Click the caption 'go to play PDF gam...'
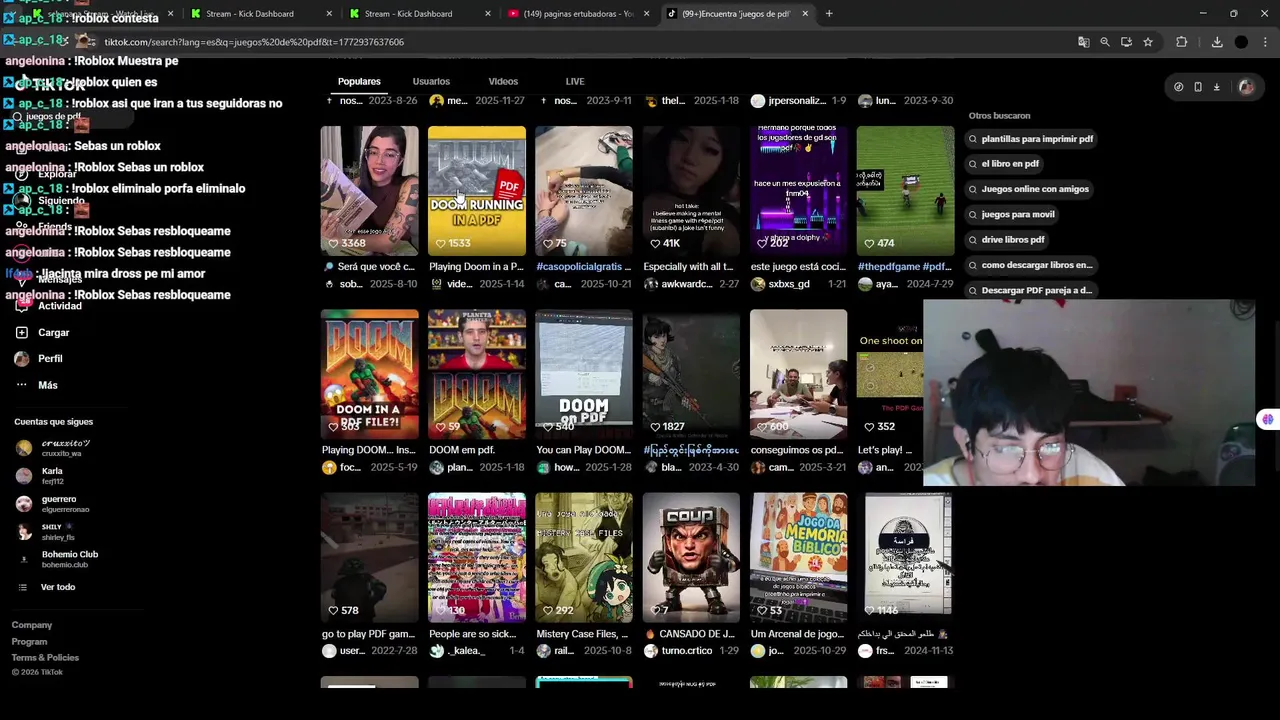 coord(368,634)
